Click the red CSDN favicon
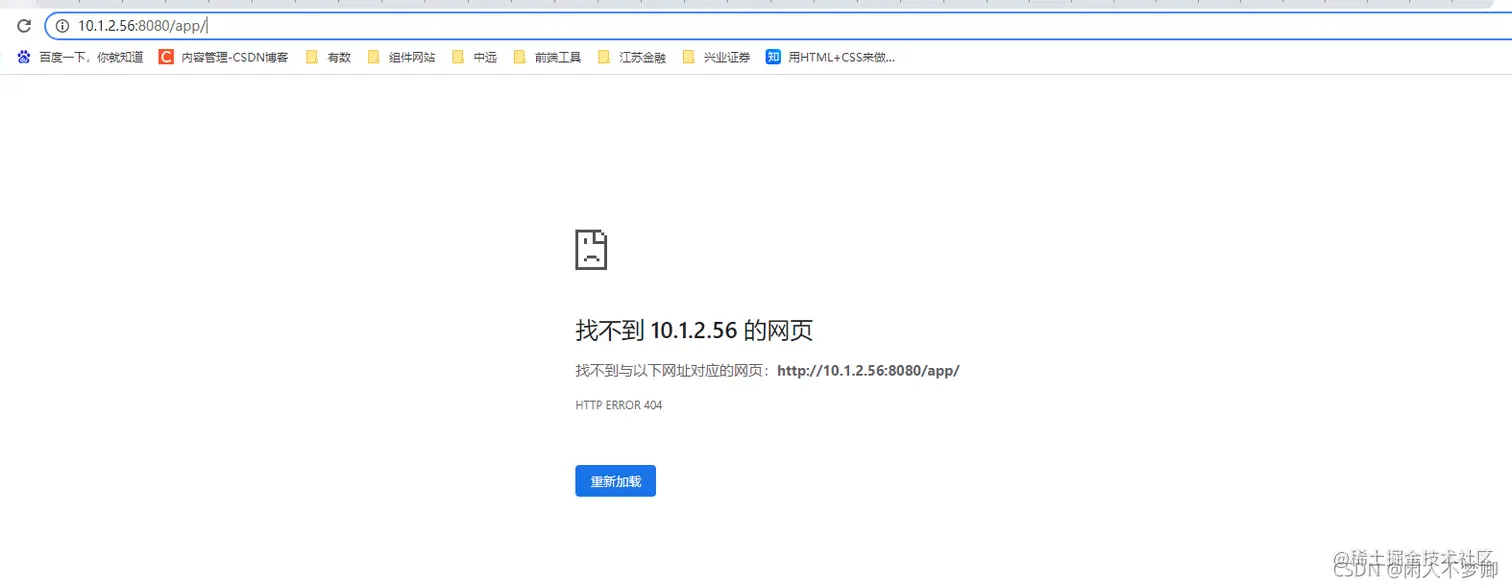The image size is (1512, 587). coord(165,57)
